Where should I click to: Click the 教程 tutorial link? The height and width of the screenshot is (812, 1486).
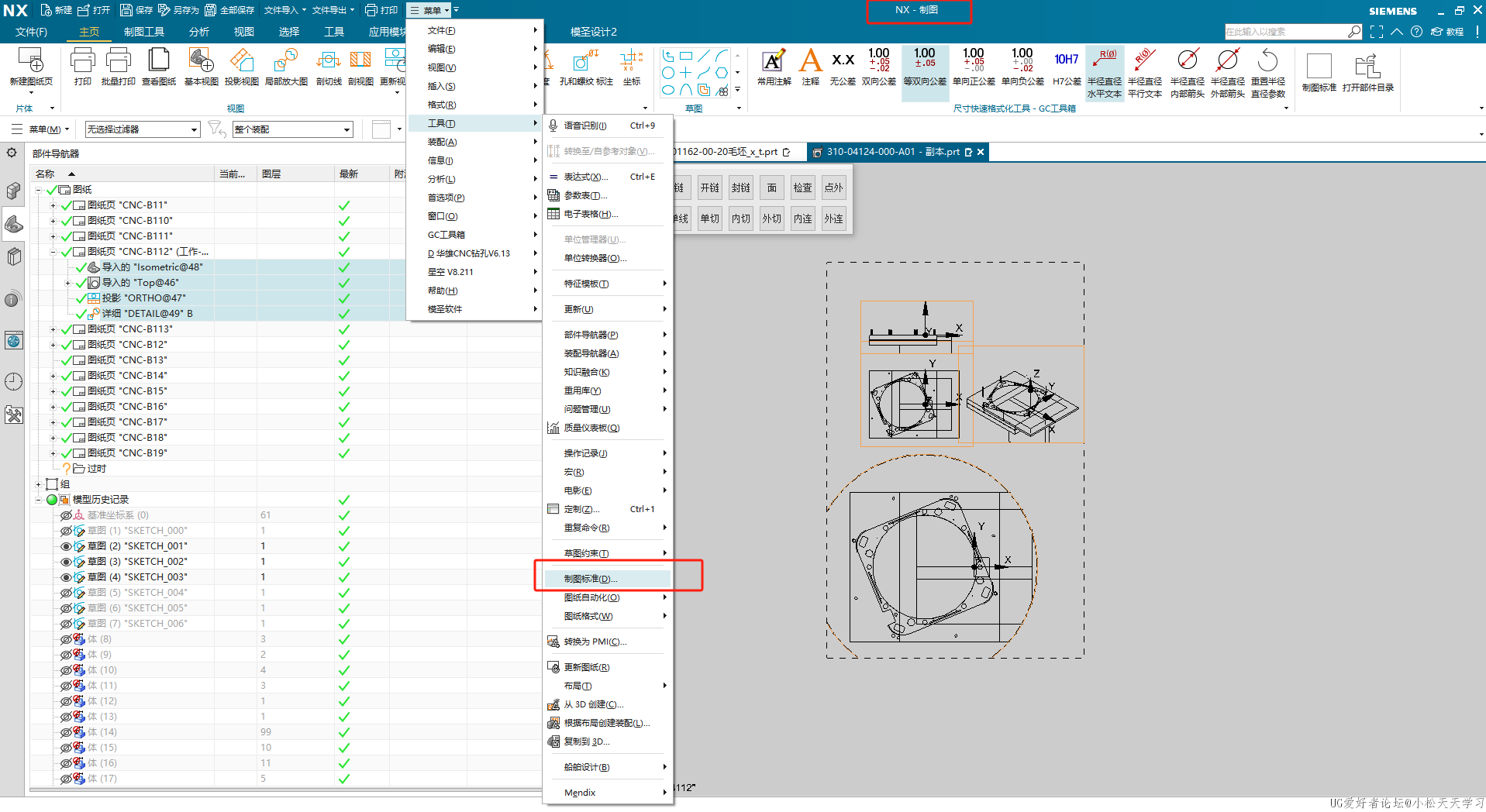pyautogui.click(x=1448, y=32)
